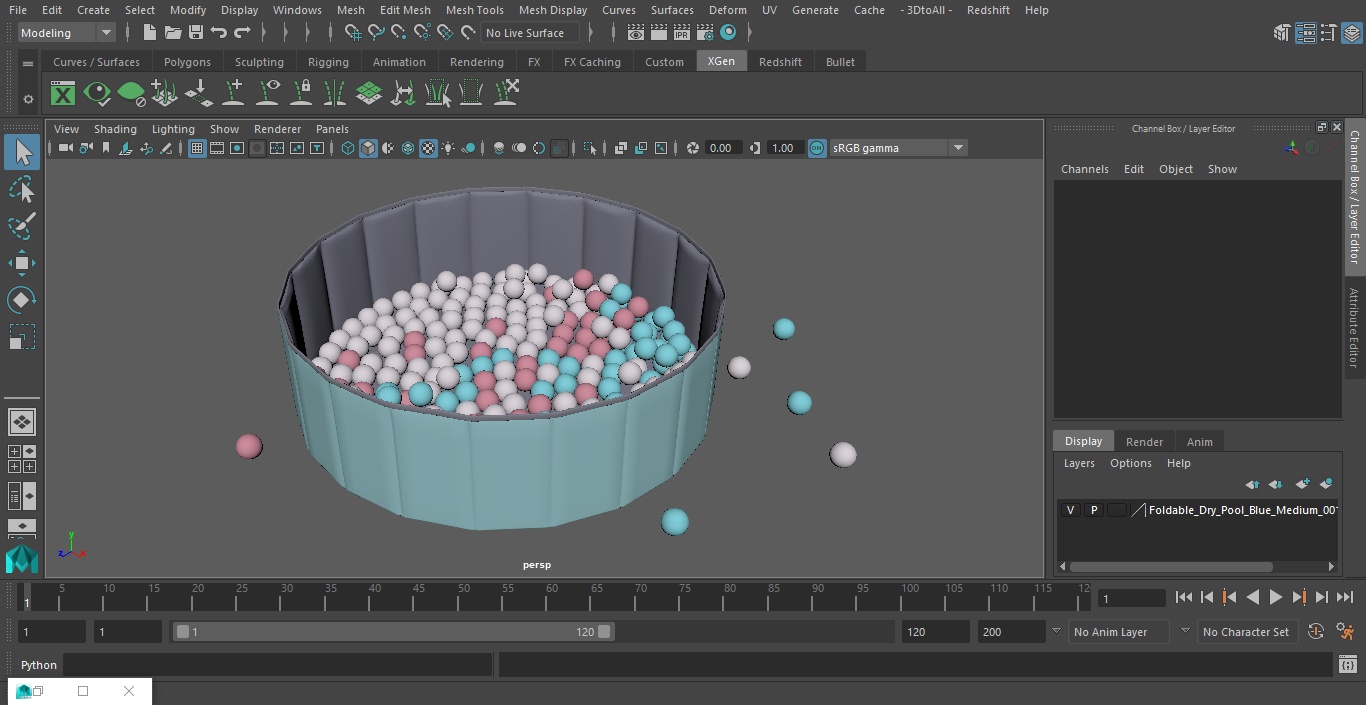Open the Attribute Editor side tab
The image size is (1366, 705).
pos(1354,328)
